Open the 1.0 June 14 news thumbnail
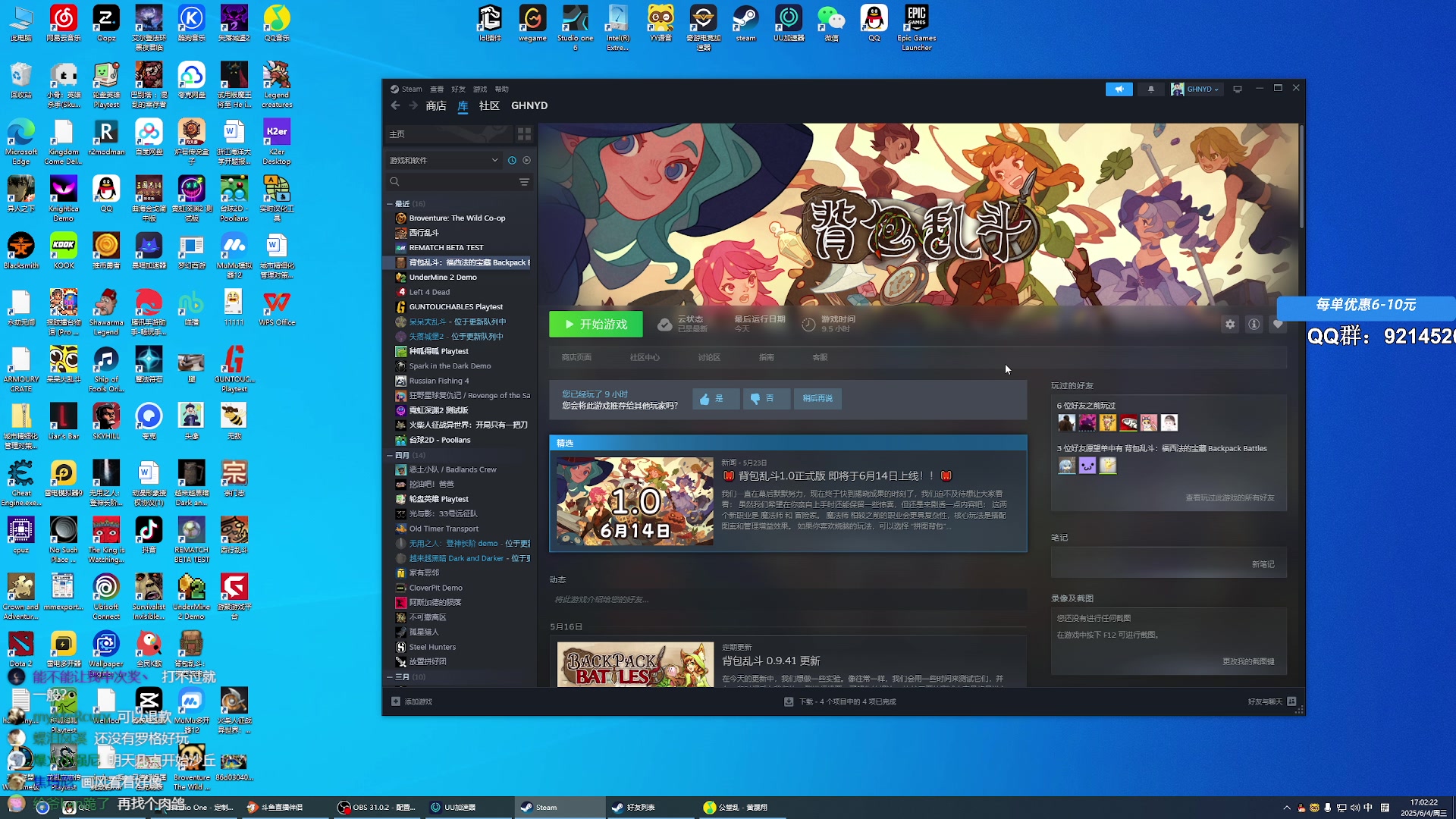 (x=635, y=501)
